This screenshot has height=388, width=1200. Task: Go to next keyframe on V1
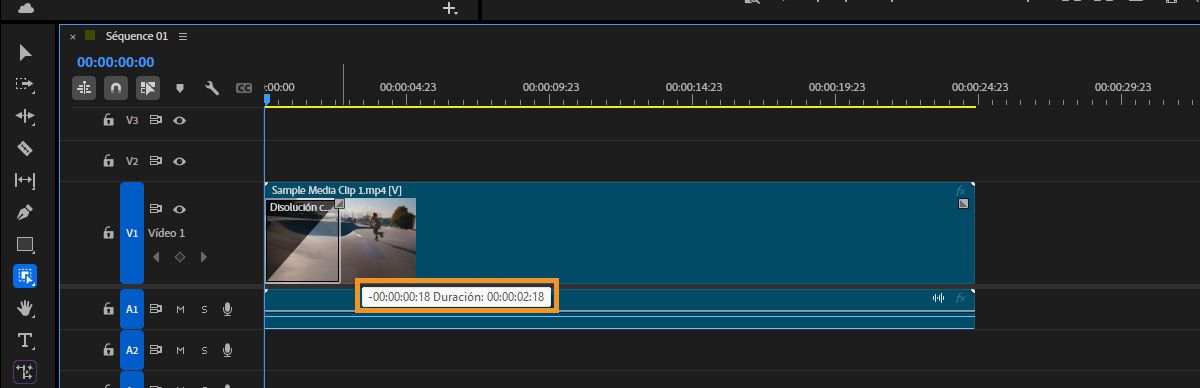[x=204, y=257]
